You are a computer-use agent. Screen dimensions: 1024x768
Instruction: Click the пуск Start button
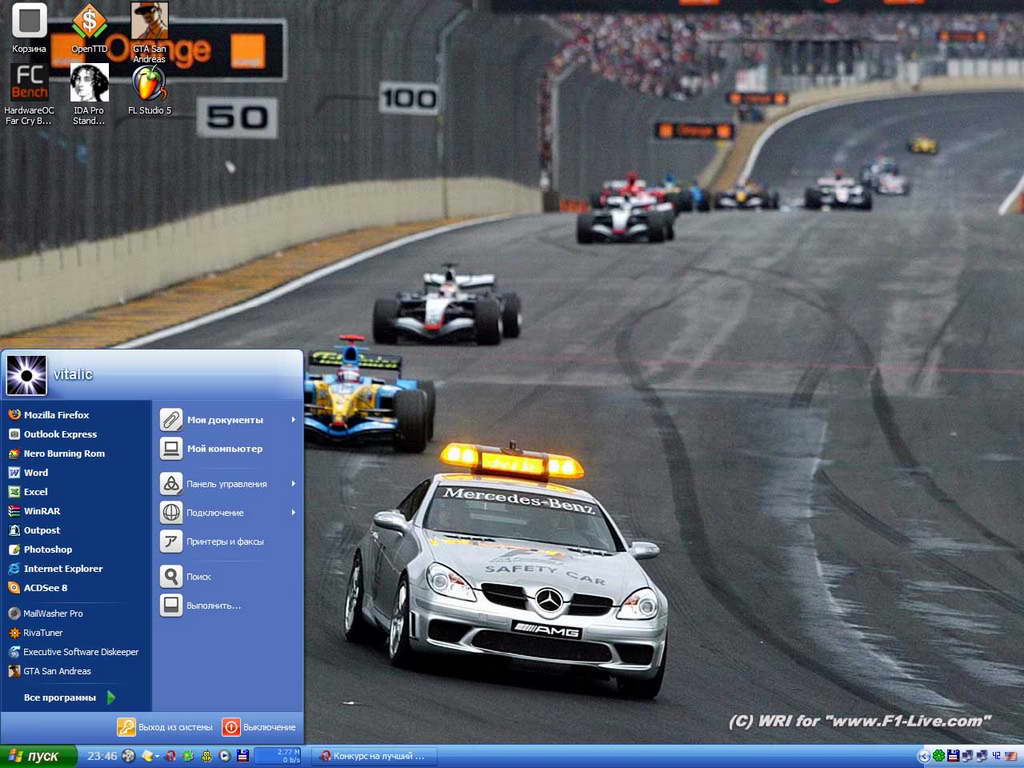point(38,756)
